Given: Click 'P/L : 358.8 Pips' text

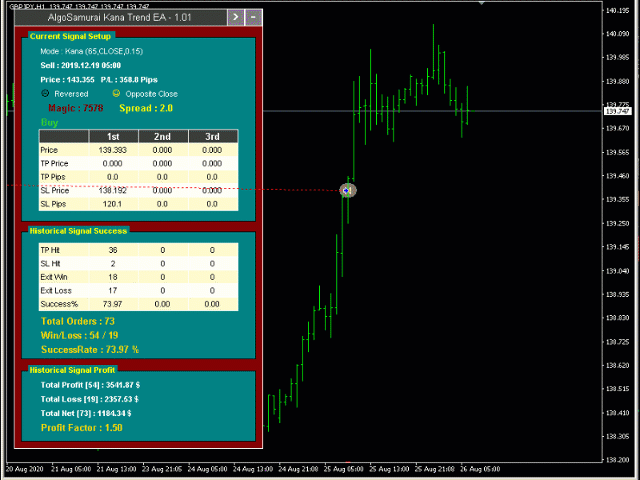Looking at the screenshot, I should tap(129, 80).
